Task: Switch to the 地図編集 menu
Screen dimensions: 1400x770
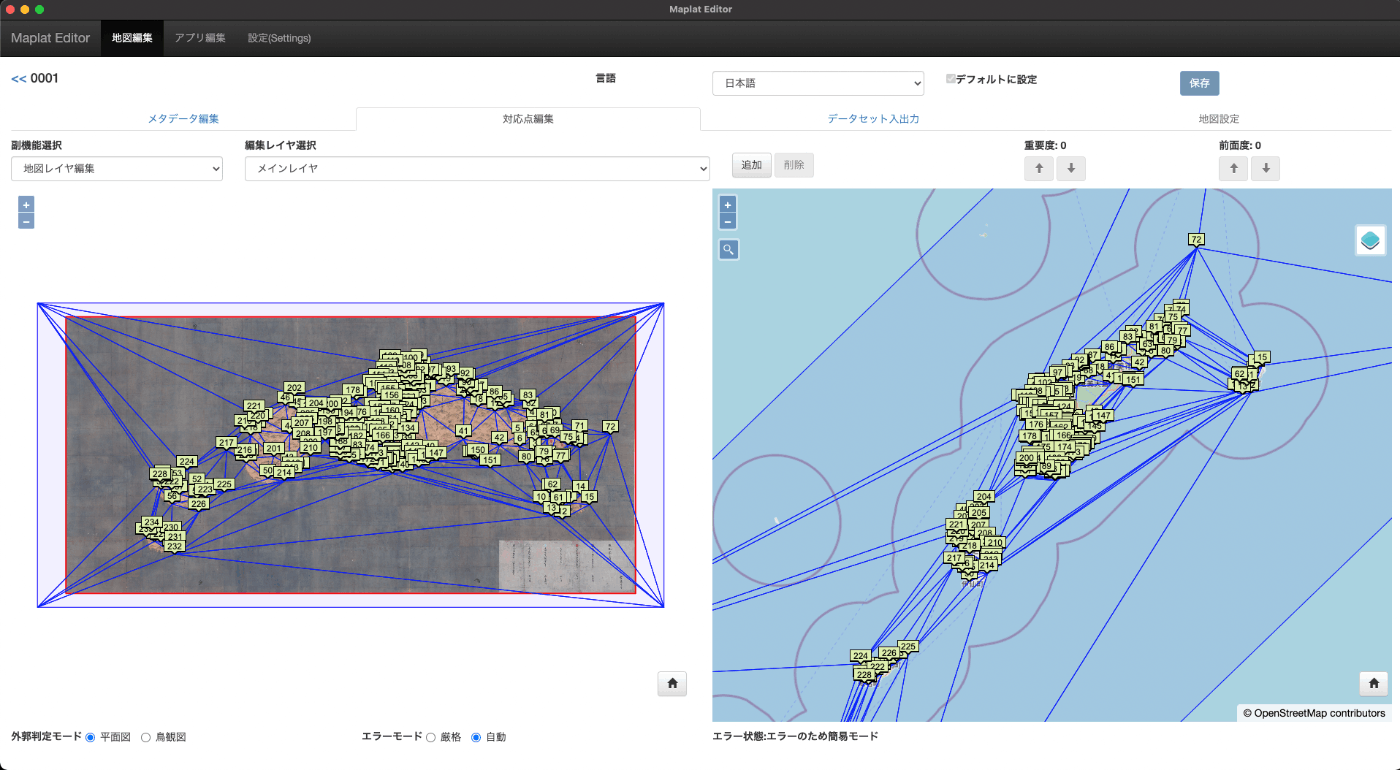Action: 132,38
